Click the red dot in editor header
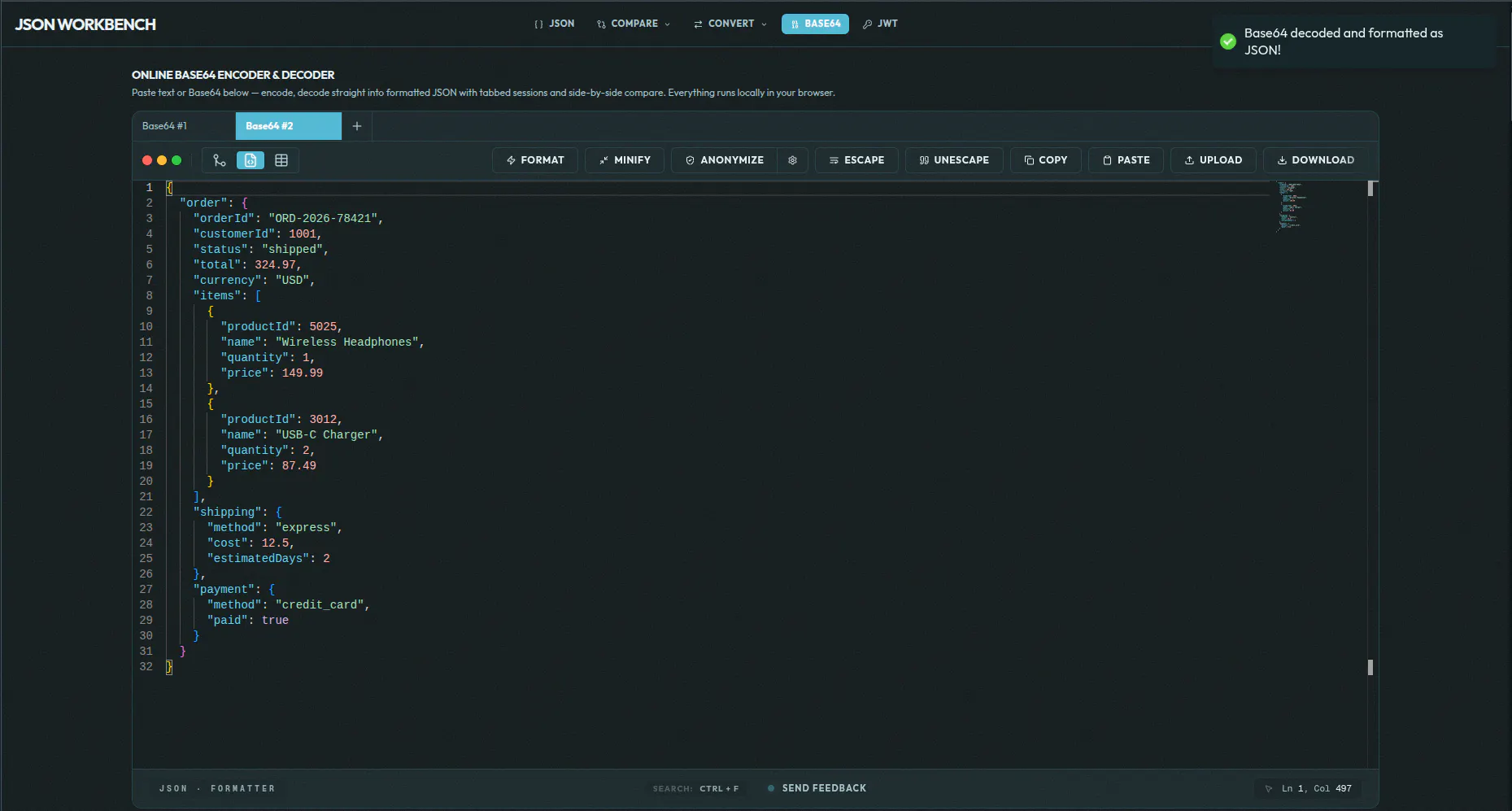This screenshot has height=811, width=1512. 147,160
